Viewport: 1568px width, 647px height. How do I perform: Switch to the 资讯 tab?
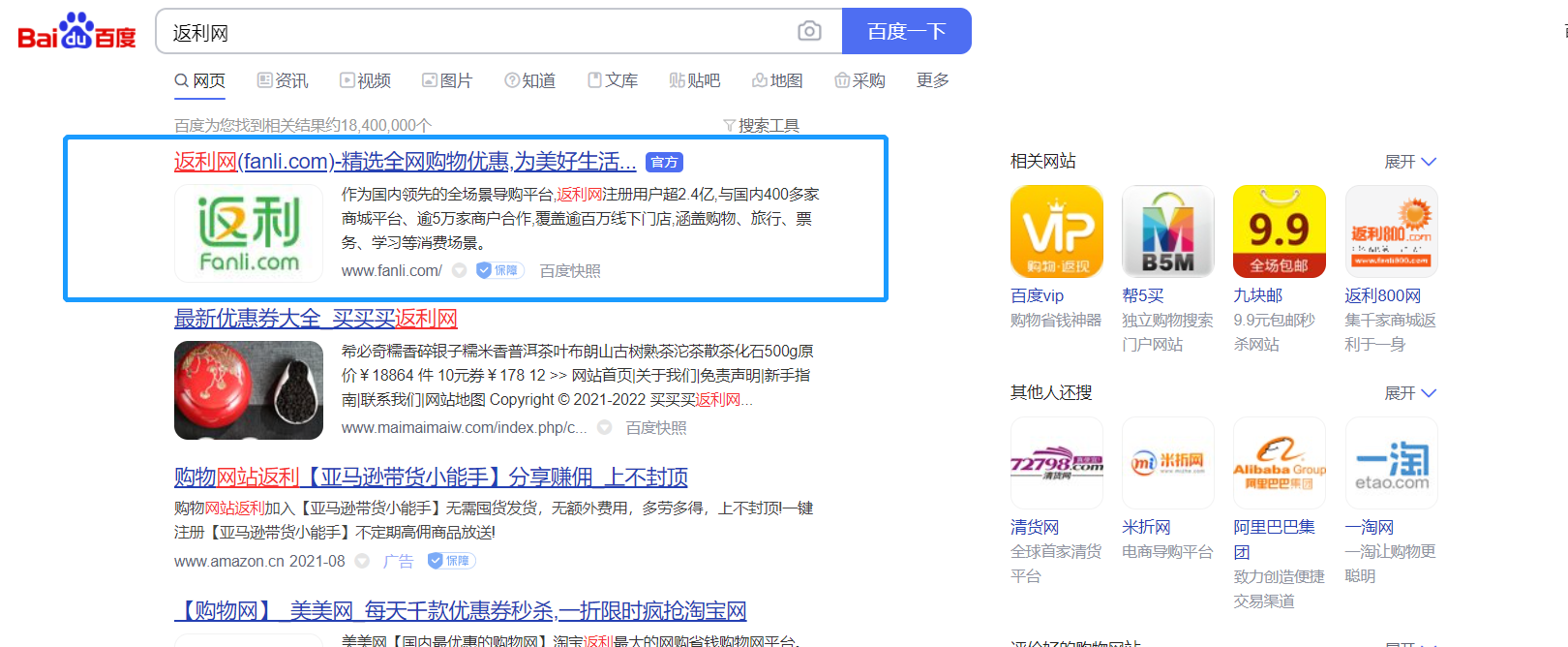click(x=283, y=80)
